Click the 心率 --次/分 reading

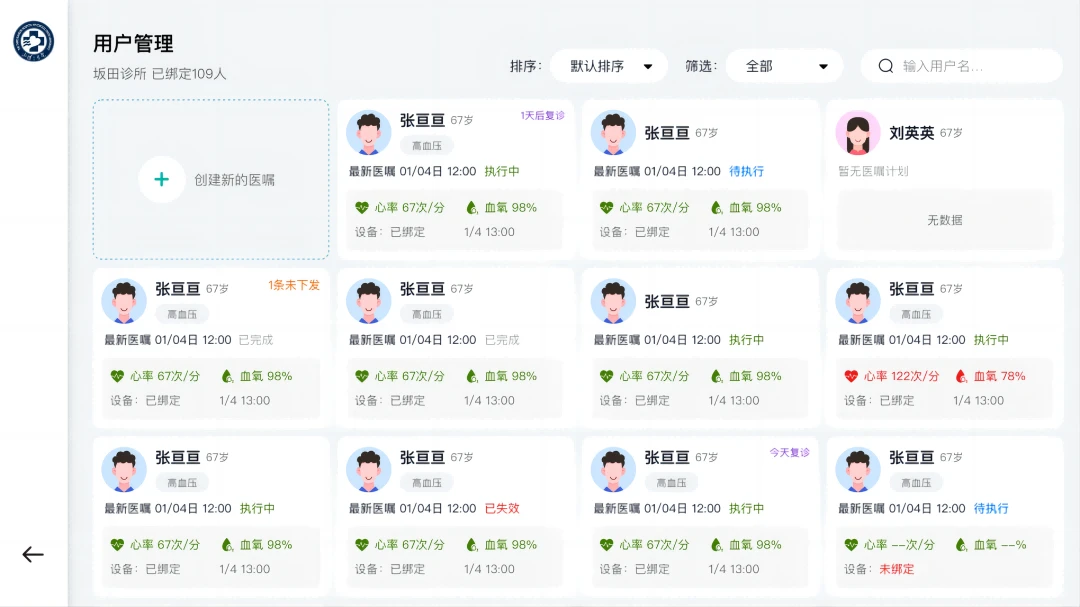tap(899, 545)
